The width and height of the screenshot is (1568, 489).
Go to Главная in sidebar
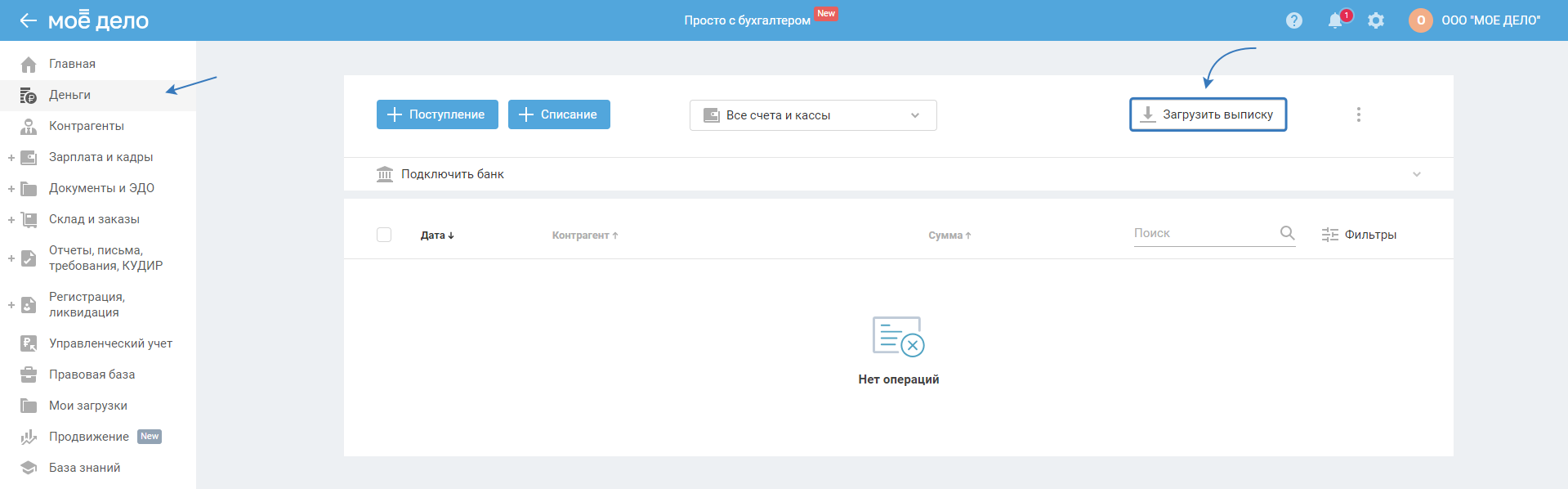[72, 64]
